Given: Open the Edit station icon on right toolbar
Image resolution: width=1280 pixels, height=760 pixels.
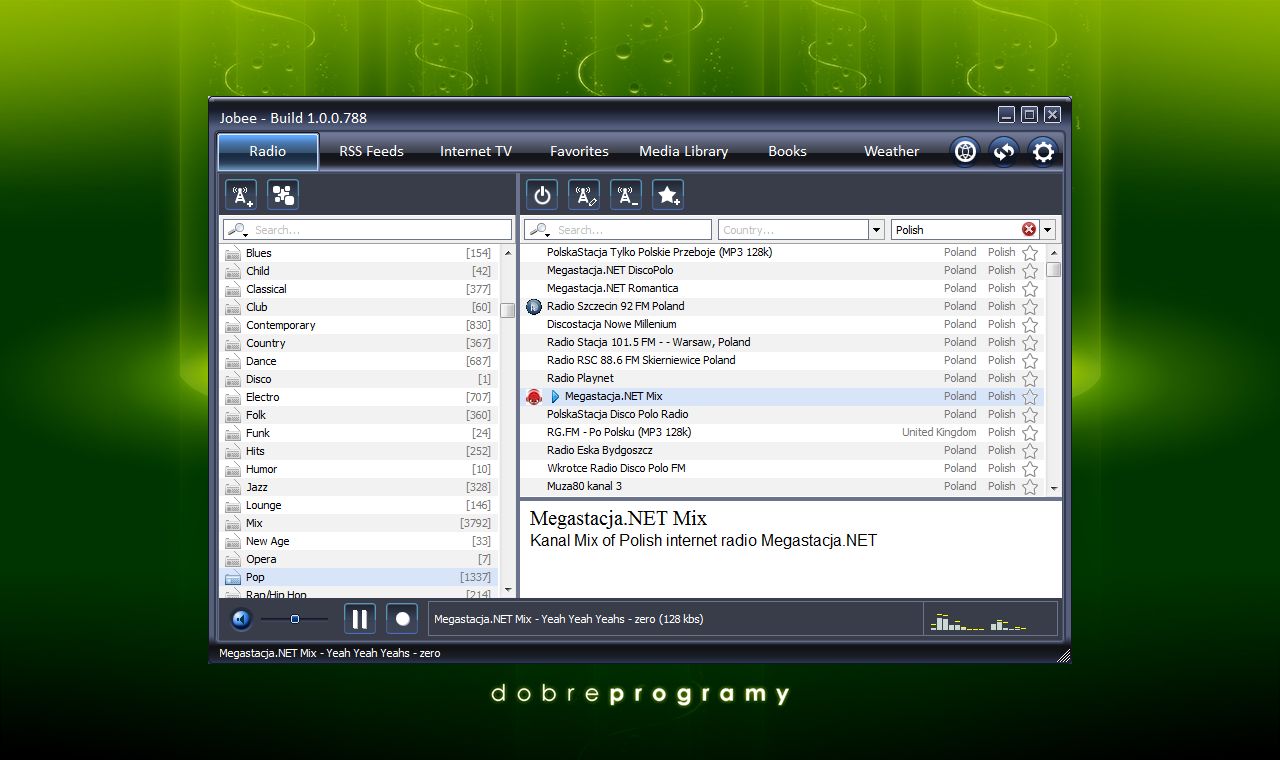Looking at the screenshot, I should coord(583,194).
